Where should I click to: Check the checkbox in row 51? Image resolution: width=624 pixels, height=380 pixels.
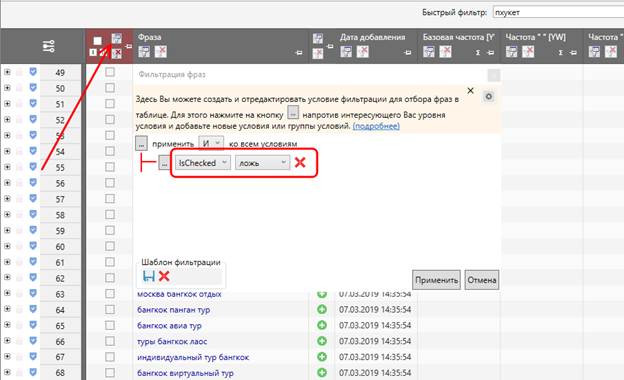(x=110, y=103)
